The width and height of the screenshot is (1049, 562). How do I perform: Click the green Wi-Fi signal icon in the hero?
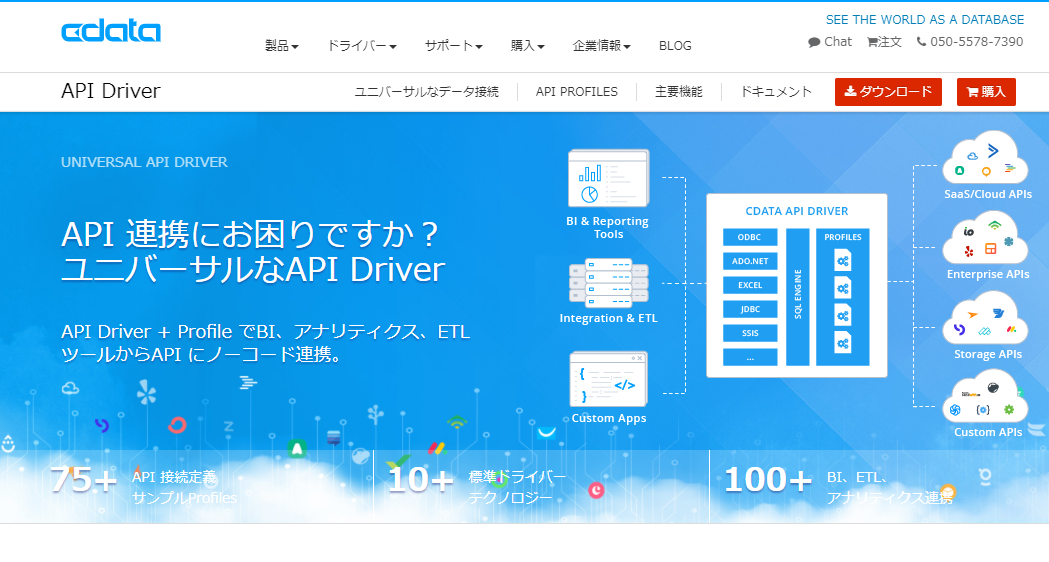(457, 422)
